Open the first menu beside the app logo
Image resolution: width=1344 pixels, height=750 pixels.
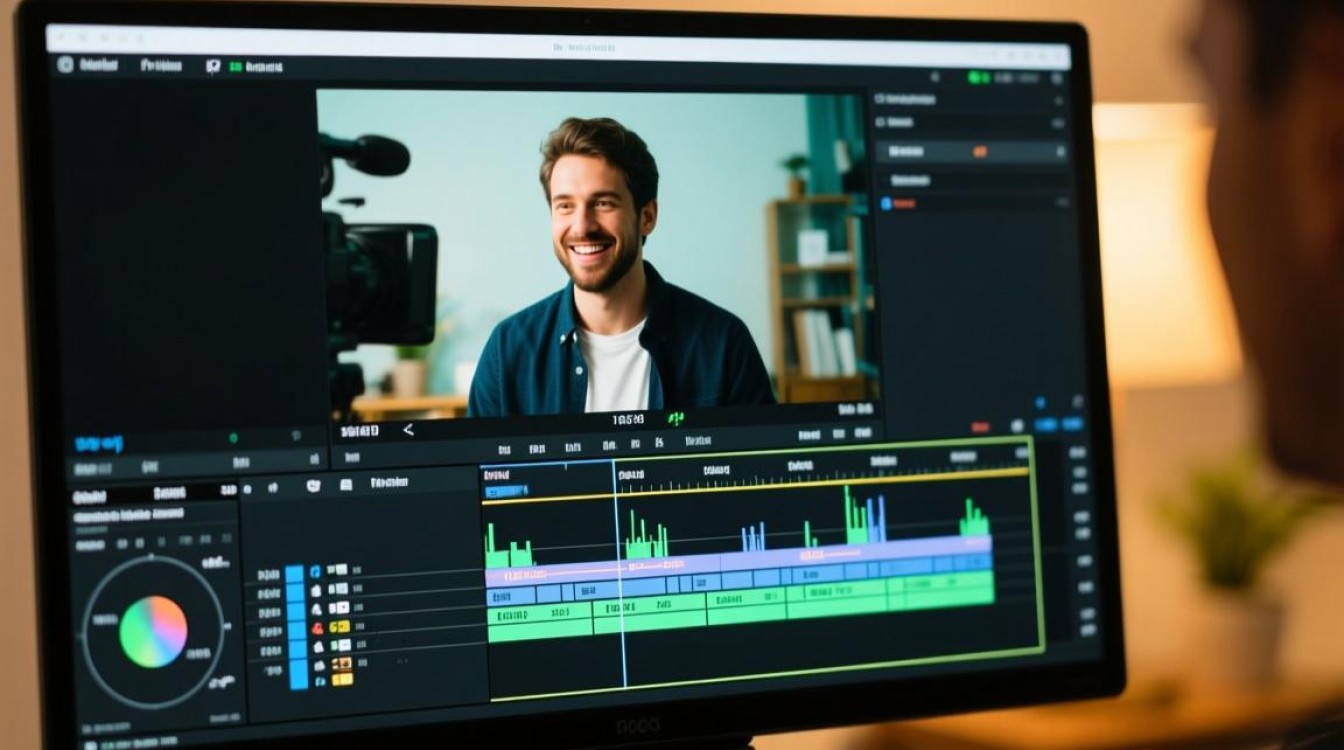(x=99, y=65)
